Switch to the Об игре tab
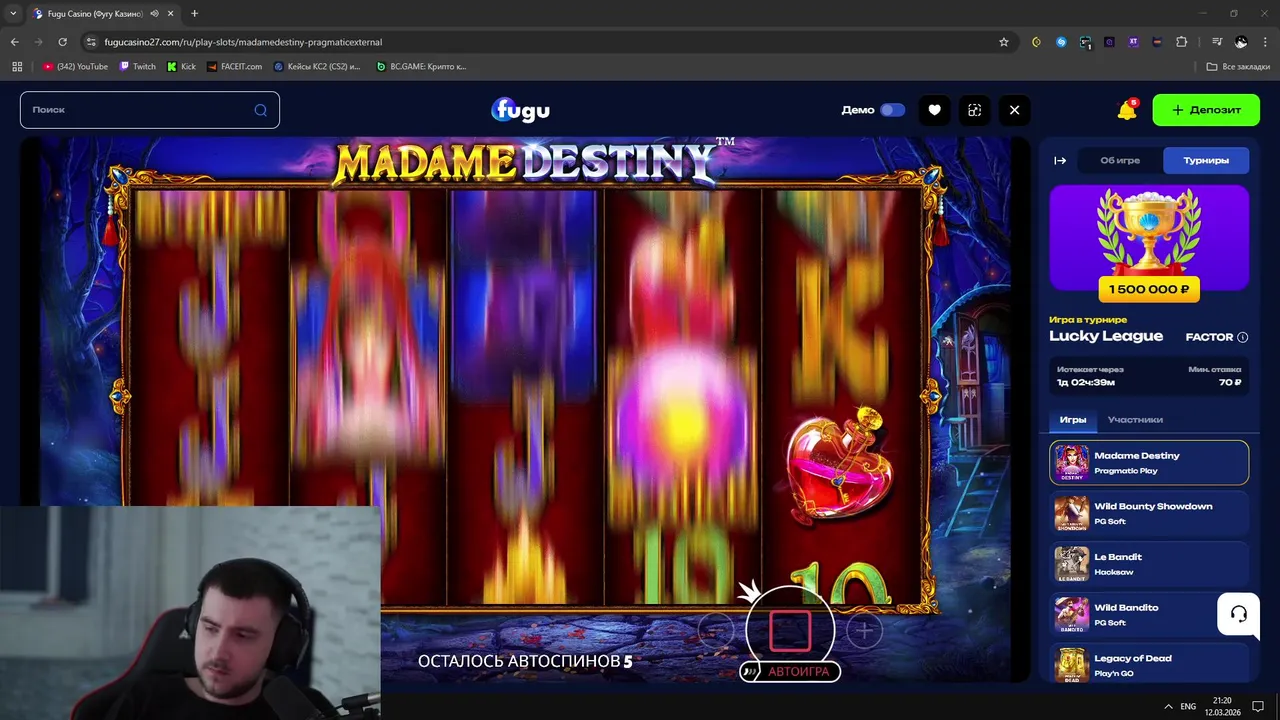Screen dimensions: 1280x720 tap(1120, 160)
